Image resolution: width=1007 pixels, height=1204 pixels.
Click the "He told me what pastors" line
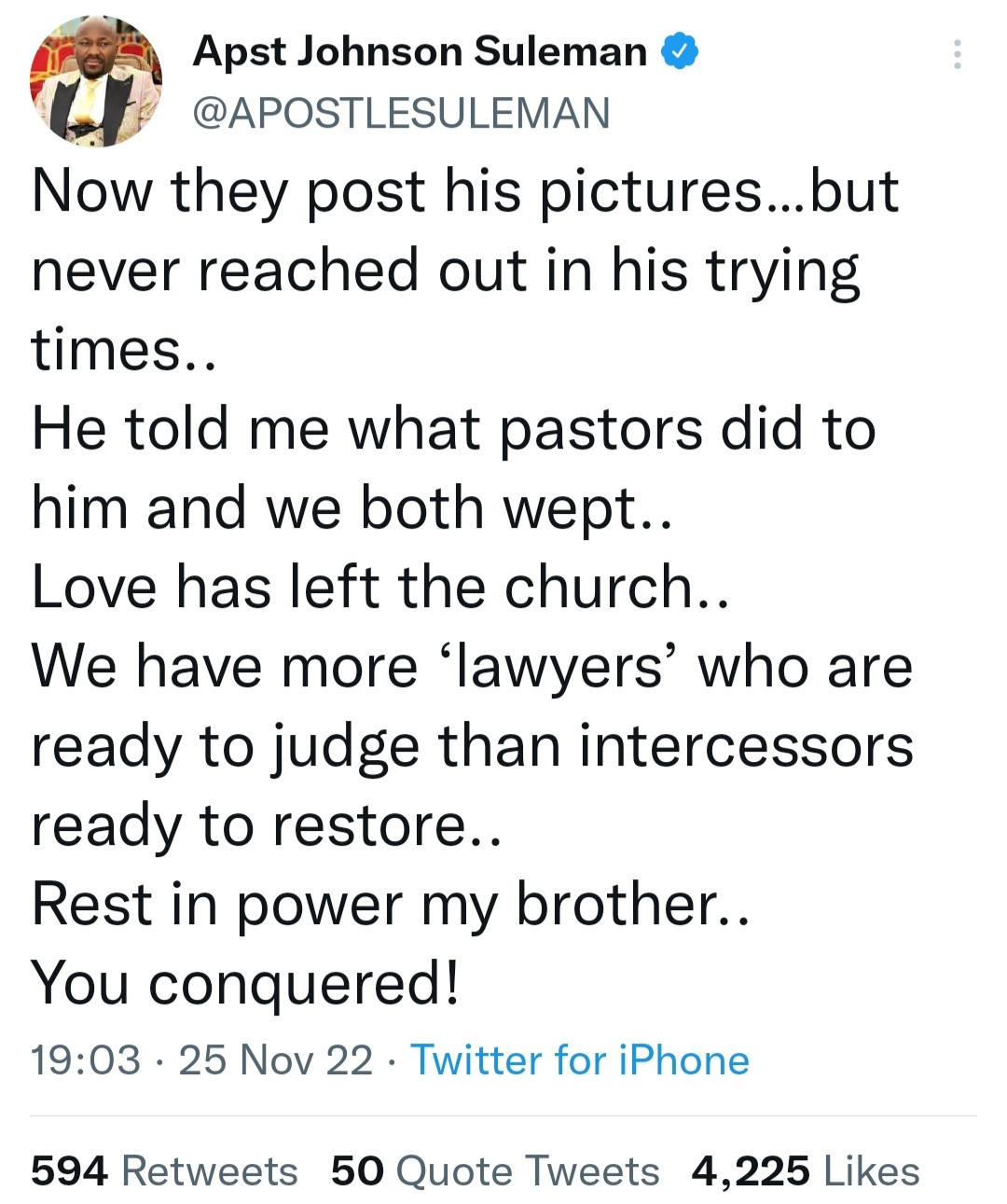click(x=453, y=429)
